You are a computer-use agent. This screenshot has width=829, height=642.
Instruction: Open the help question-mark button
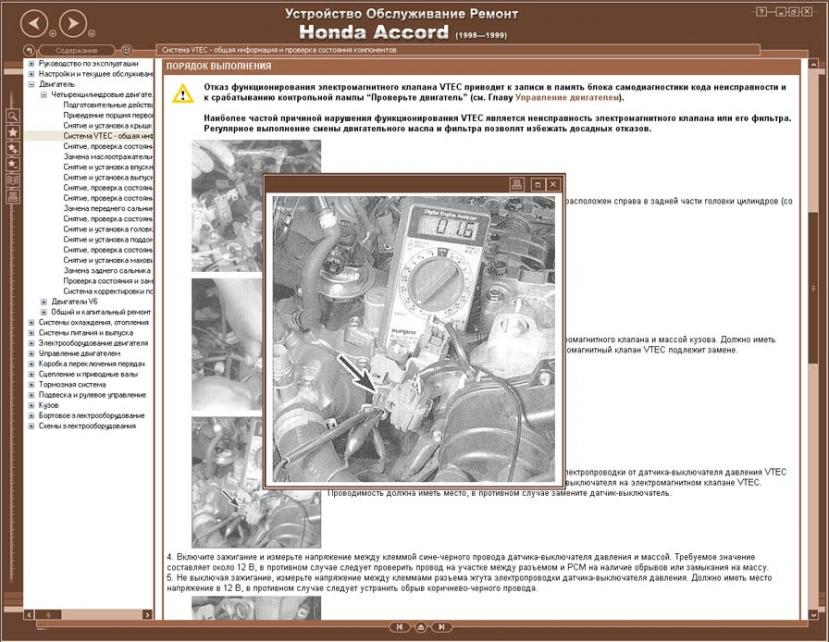click(x=761, y=12)
